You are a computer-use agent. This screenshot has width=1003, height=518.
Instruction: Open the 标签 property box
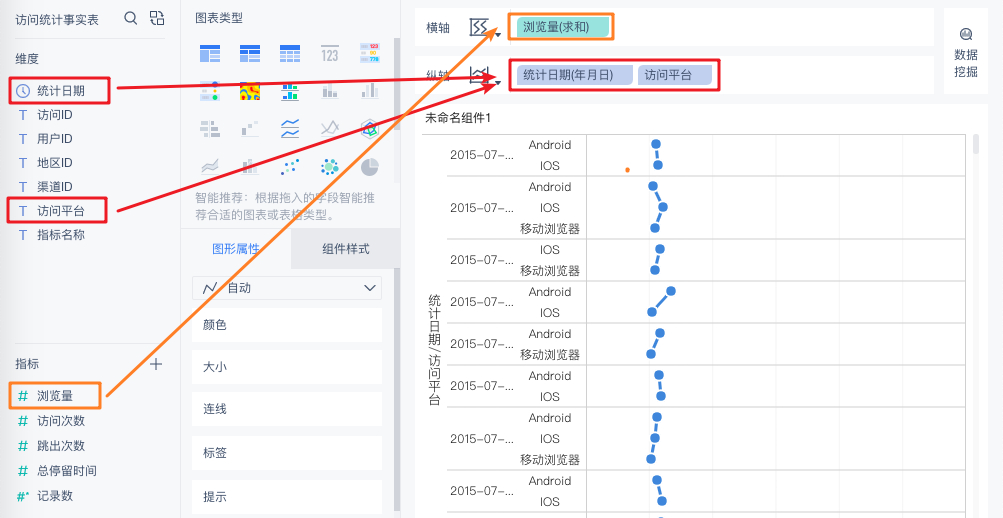[287, 453]
